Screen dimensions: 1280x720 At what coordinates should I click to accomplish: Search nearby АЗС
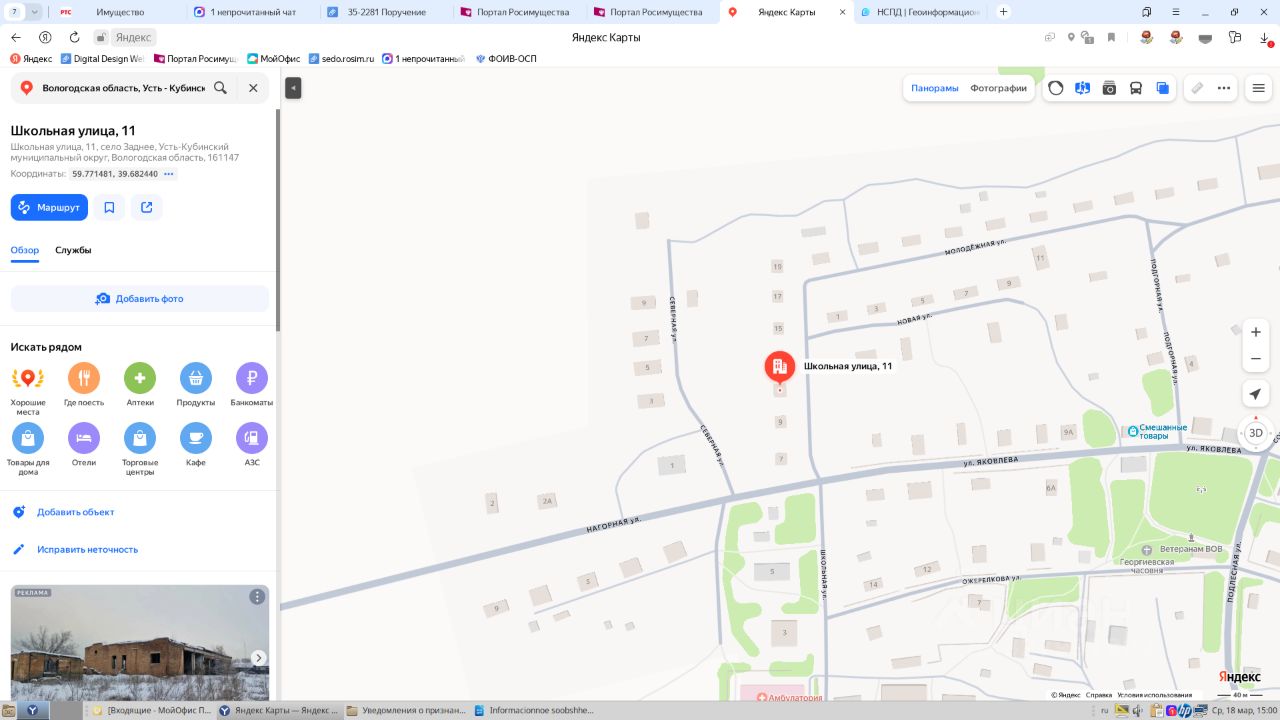coord(252,446)
